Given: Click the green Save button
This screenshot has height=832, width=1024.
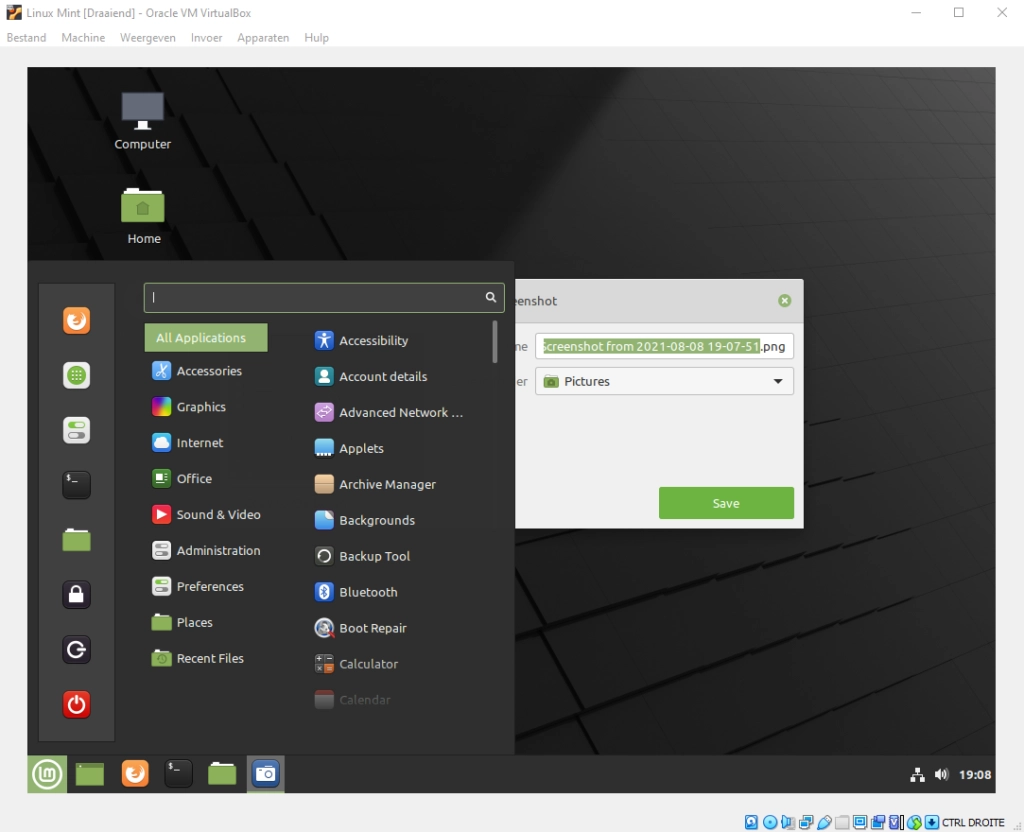Looking at the screenshot, I should pyautogui.click(x=726, y=503).
